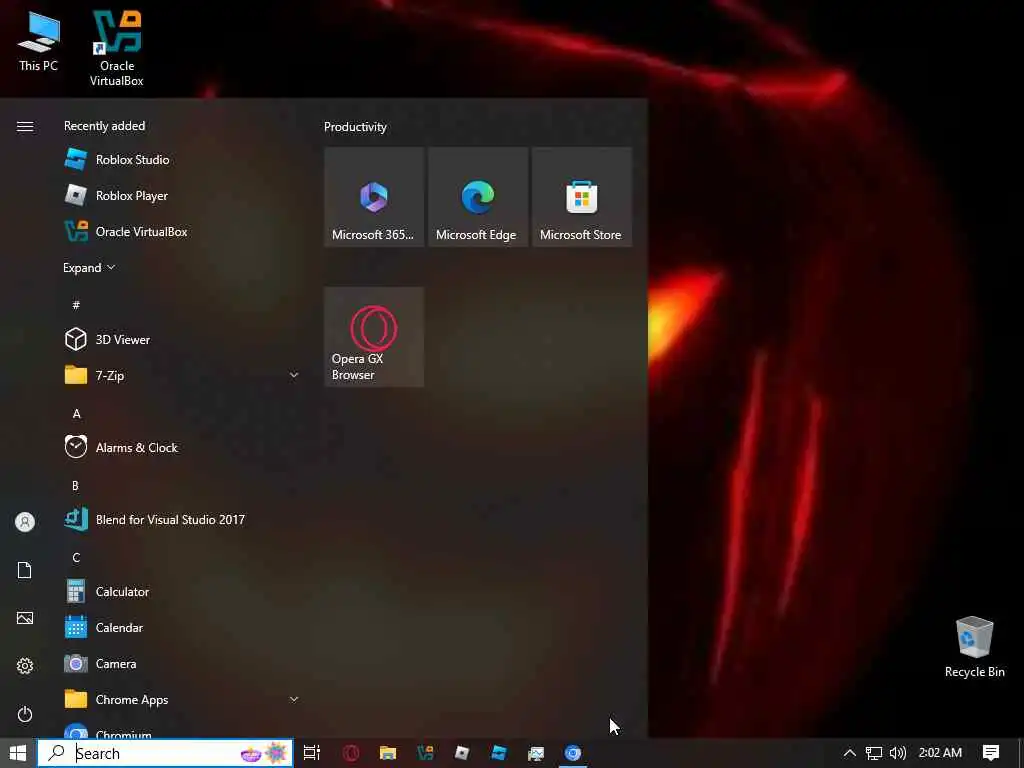Launch Blend for Visual Studio 2017

(180, 520)
